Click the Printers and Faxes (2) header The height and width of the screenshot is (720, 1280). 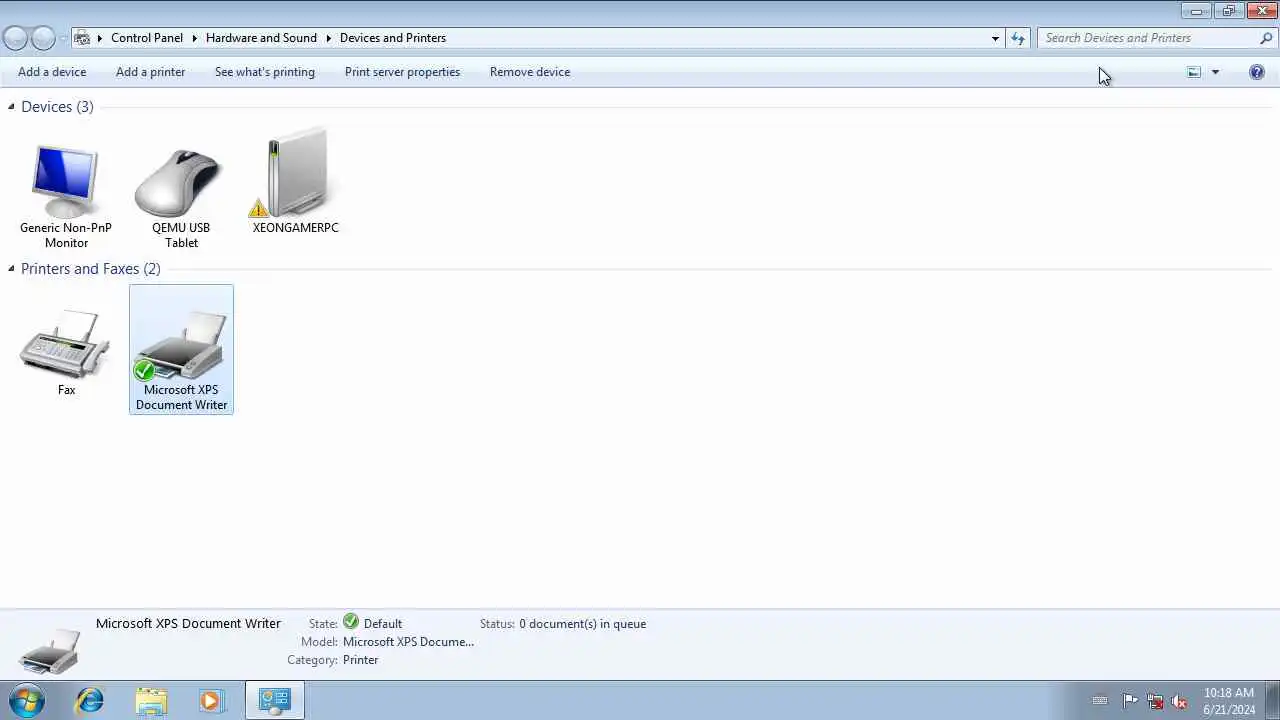(91, 269)
